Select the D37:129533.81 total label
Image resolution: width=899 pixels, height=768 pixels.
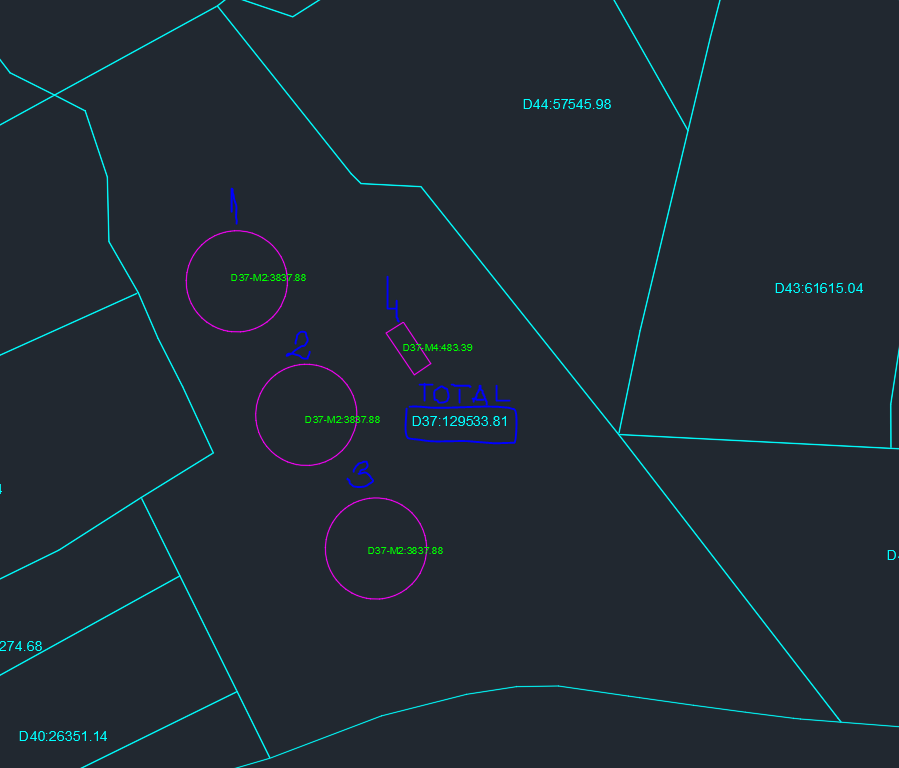460,421
